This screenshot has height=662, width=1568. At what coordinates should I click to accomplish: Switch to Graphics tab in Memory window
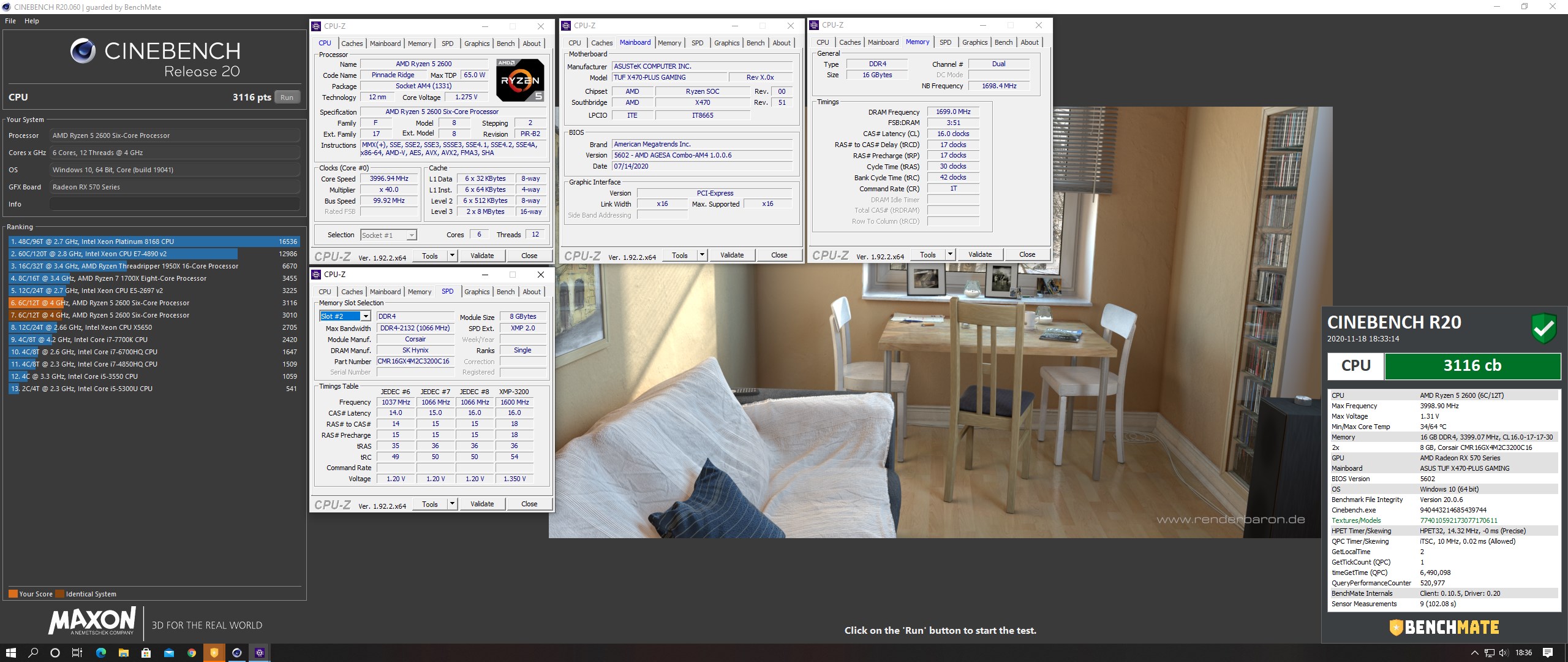pos(974,42)
